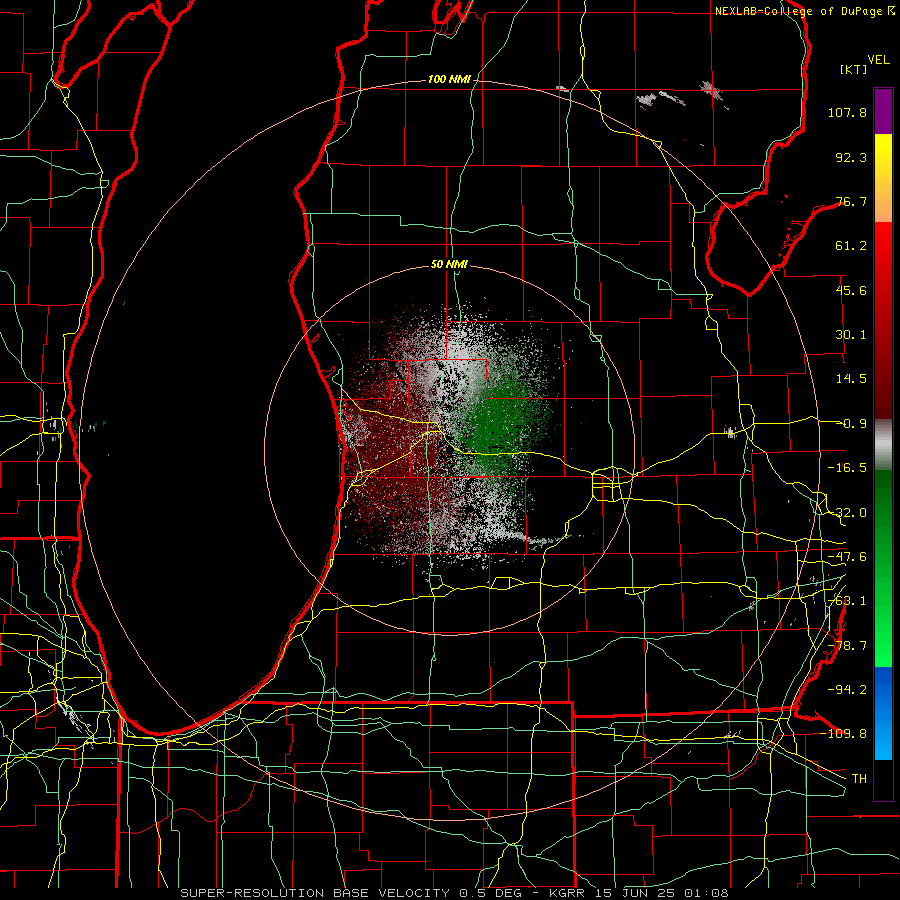Screen dimensions: 900x900
Task: Click the -0.9 velocity scale label
Action: pos(851,424)
